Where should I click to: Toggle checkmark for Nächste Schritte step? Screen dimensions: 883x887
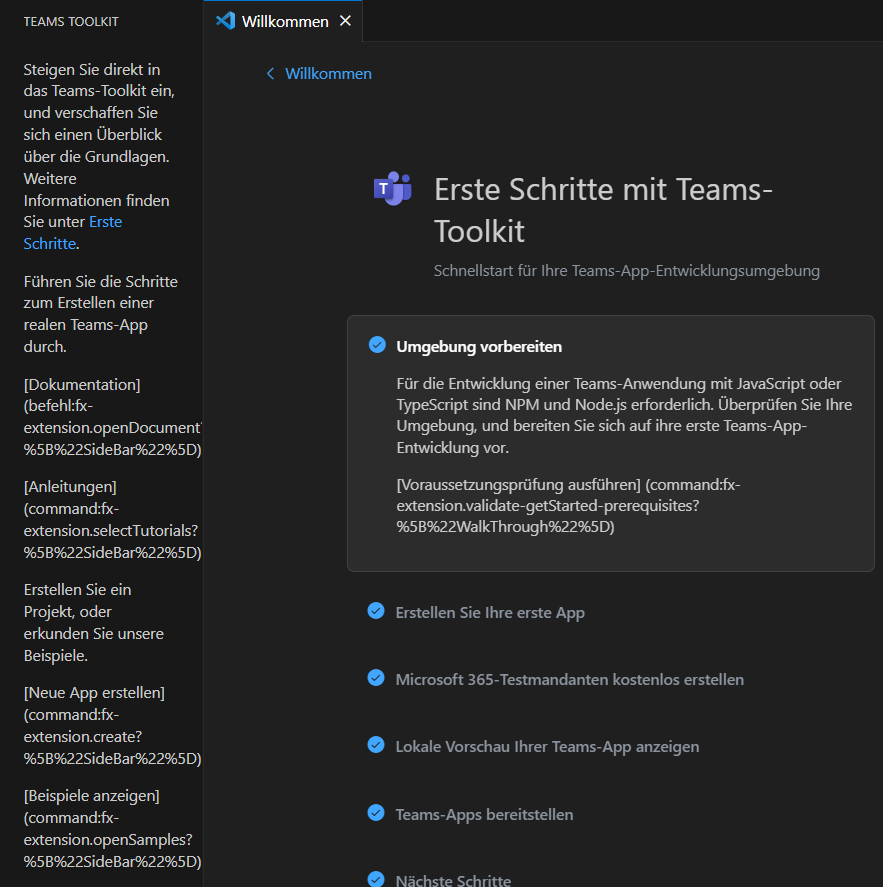376,879
